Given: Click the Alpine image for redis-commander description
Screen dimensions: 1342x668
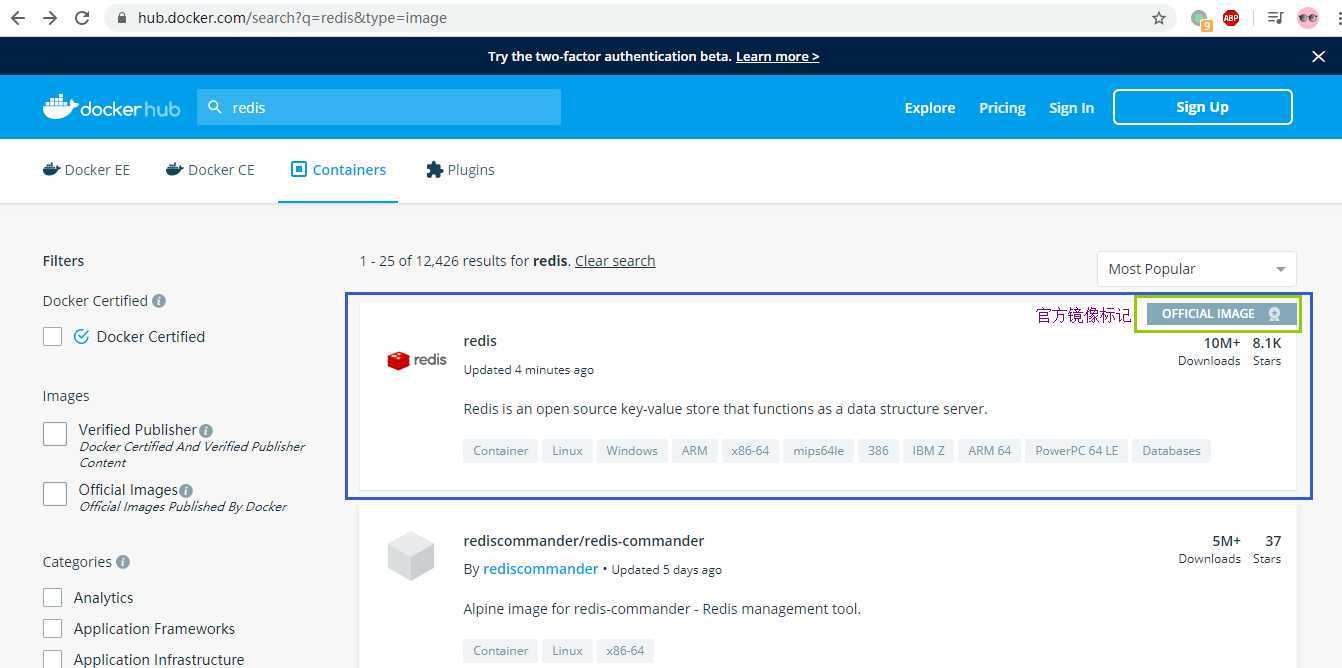Looking at the screenshot, I should coord(662,609).
